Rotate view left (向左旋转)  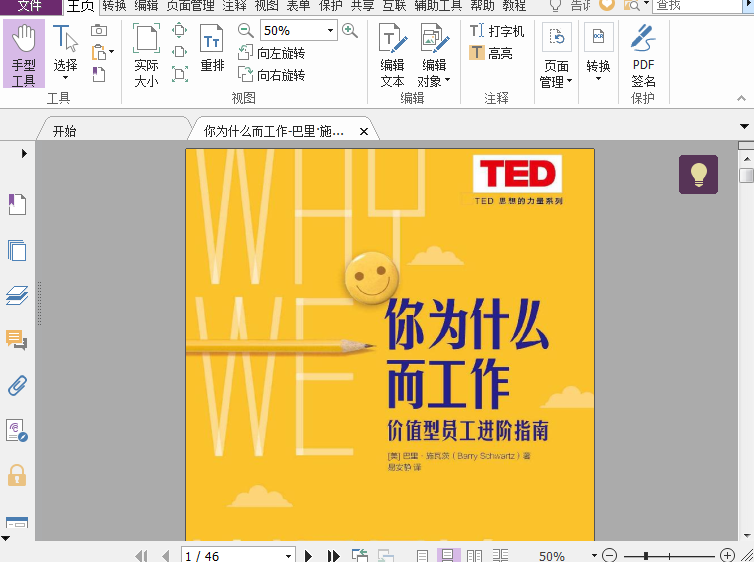pyautogui.click(x=272, y=53)
